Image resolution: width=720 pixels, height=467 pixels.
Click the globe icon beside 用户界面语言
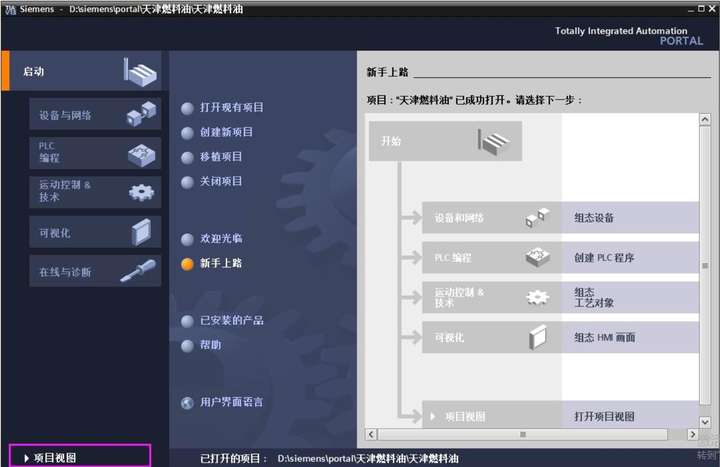pos(187,403)
